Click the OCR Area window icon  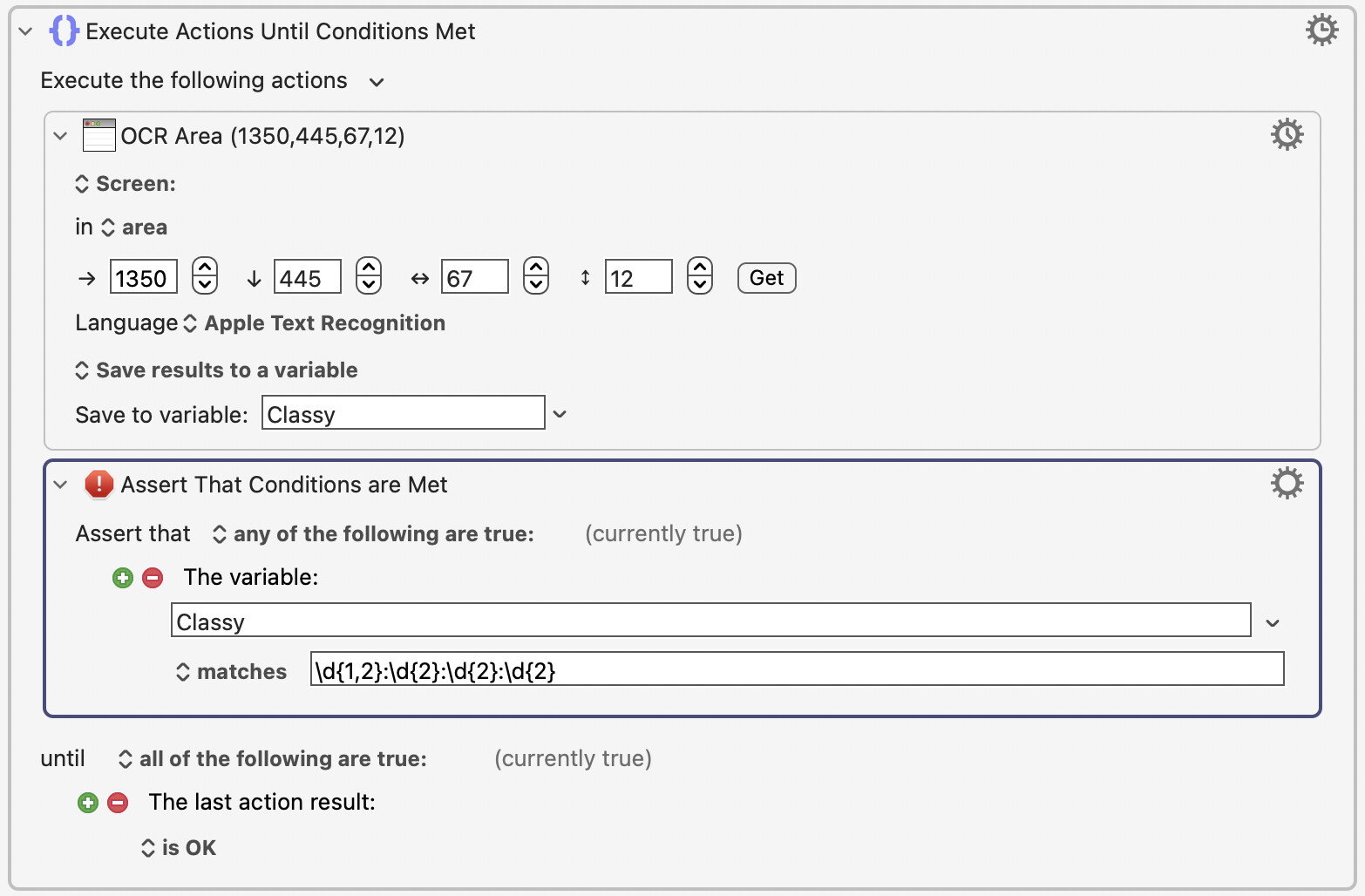[99, 135]
